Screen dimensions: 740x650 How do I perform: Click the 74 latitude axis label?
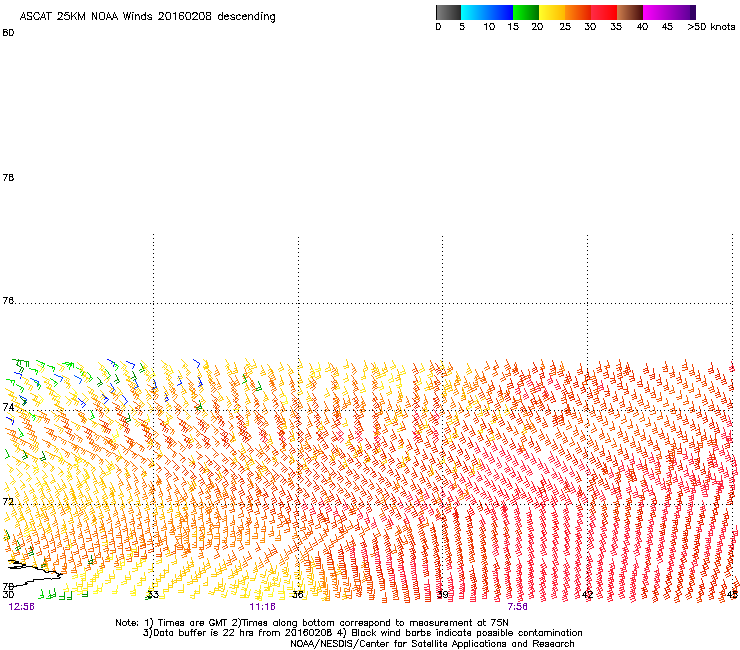pos(8,407)
